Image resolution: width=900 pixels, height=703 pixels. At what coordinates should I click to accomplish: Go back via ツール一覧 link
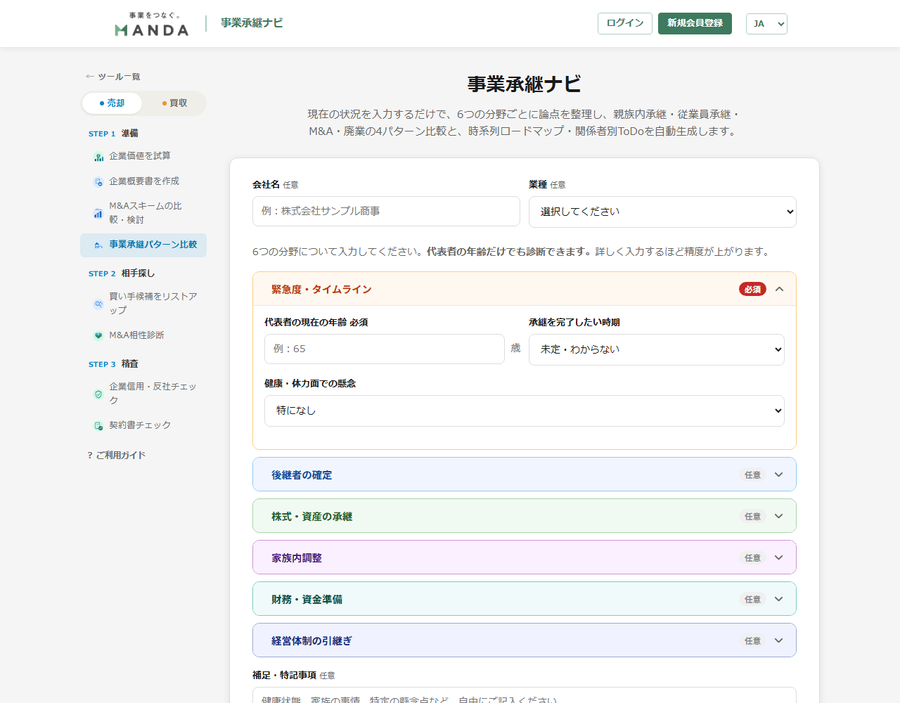click(x=113, y=76)
